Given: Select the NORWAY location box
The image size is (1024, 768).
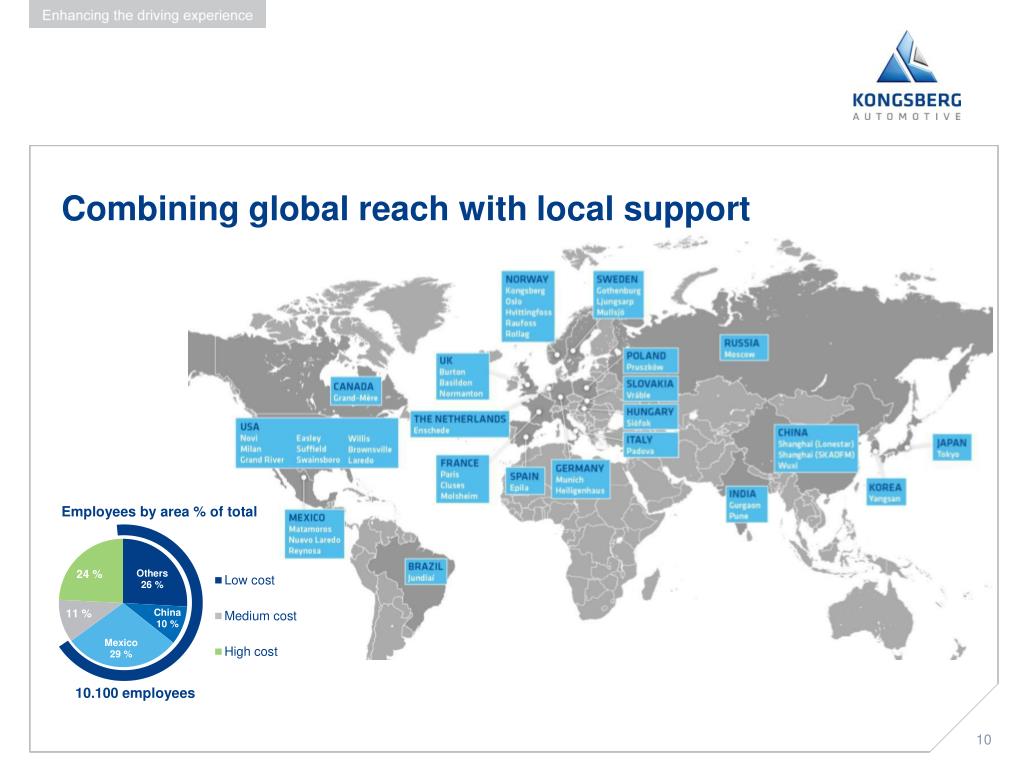Looking at the screenshot, I should click(528, 306).
